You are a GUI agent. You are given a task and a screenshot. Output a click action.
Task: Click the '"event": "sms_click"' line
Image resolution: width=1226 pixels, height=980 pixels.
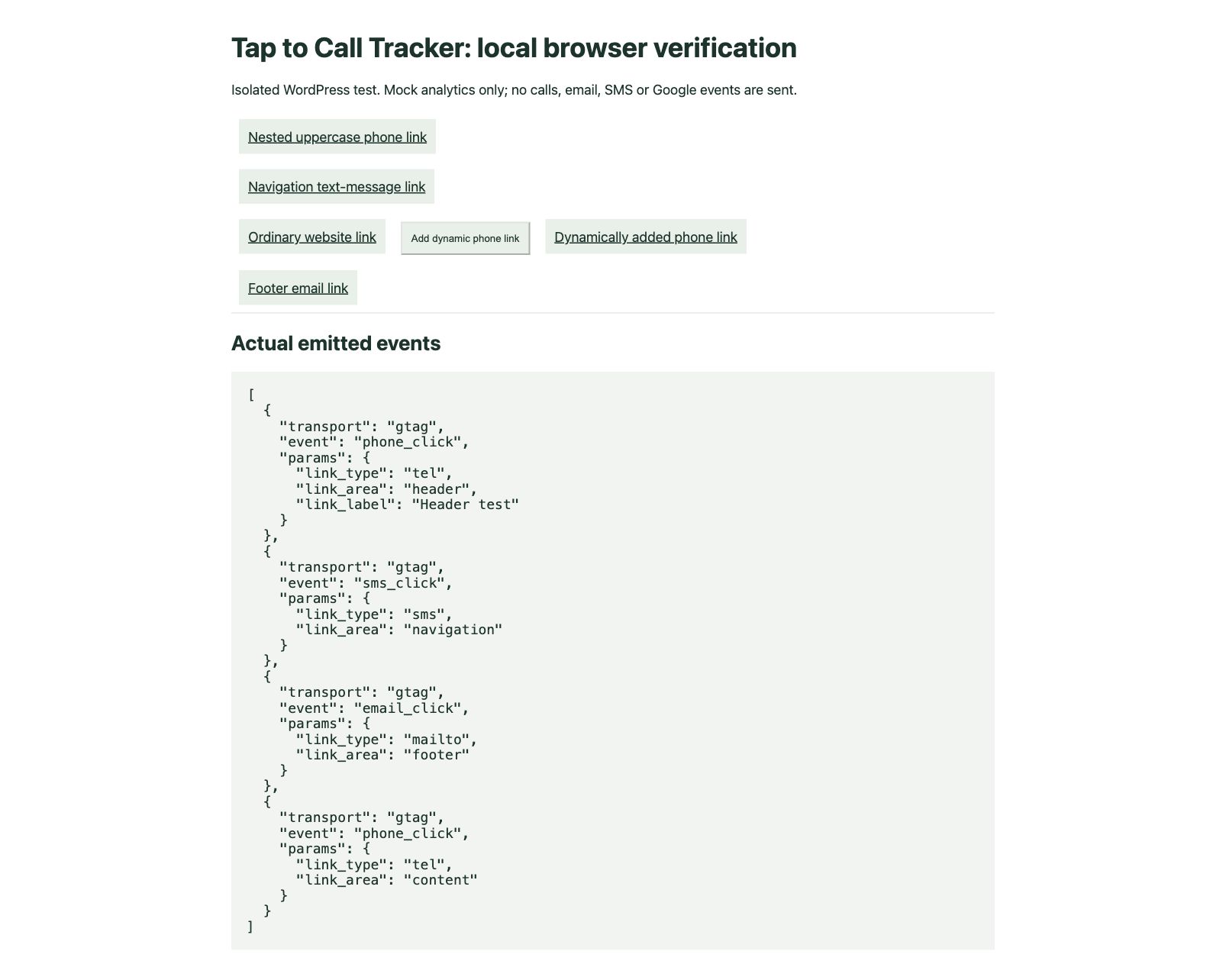[x=366, y=583]
